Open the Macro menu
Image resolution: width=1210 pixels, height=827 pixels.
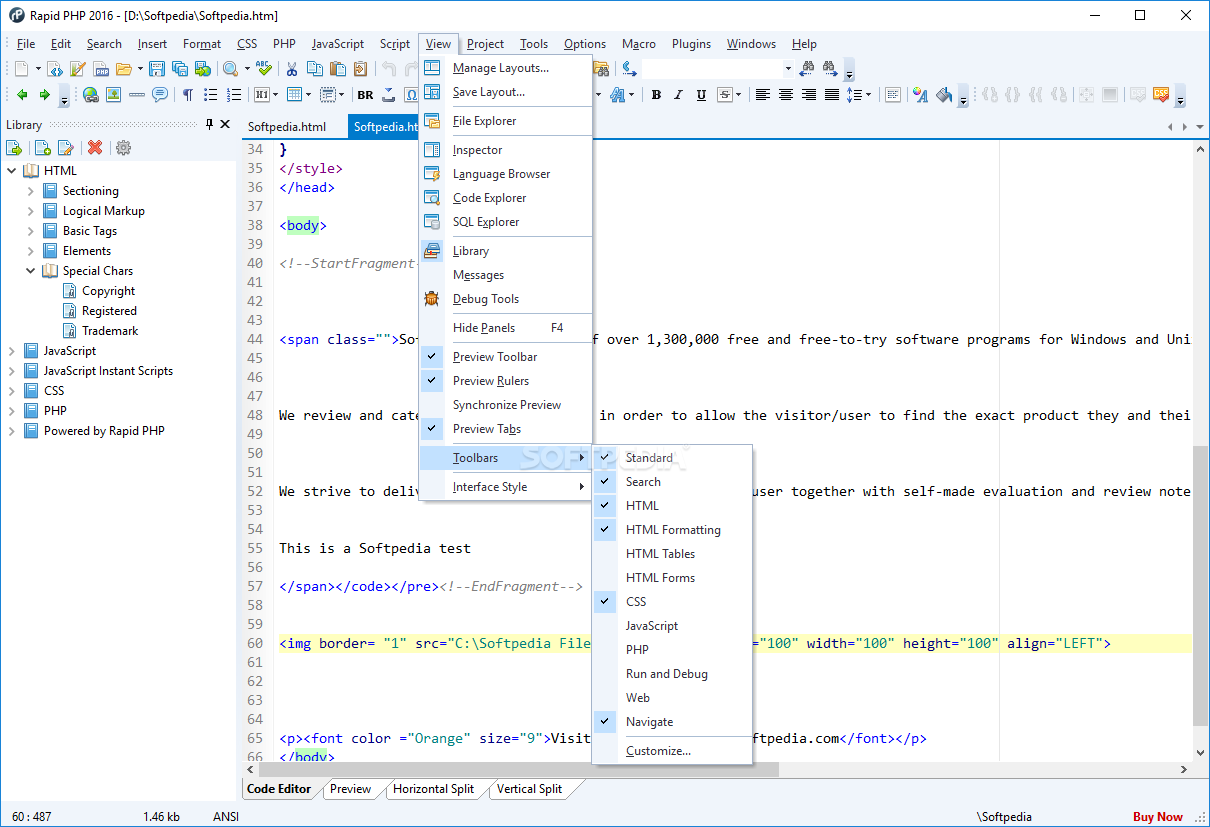[639, 44]
